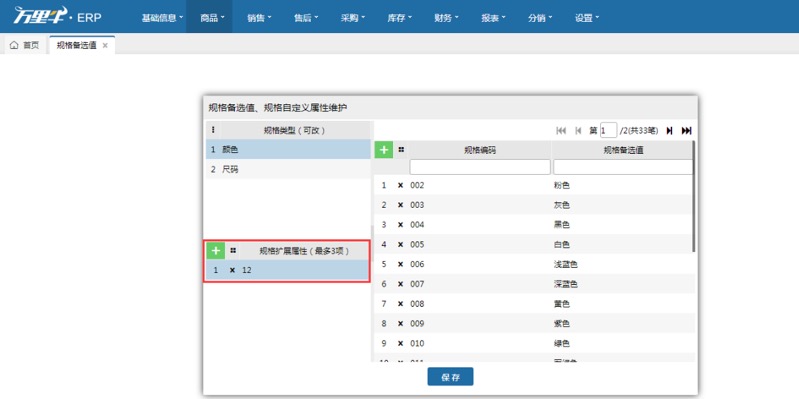Click the 保存 button
The image size is (799, 399).
click(450, 377)
